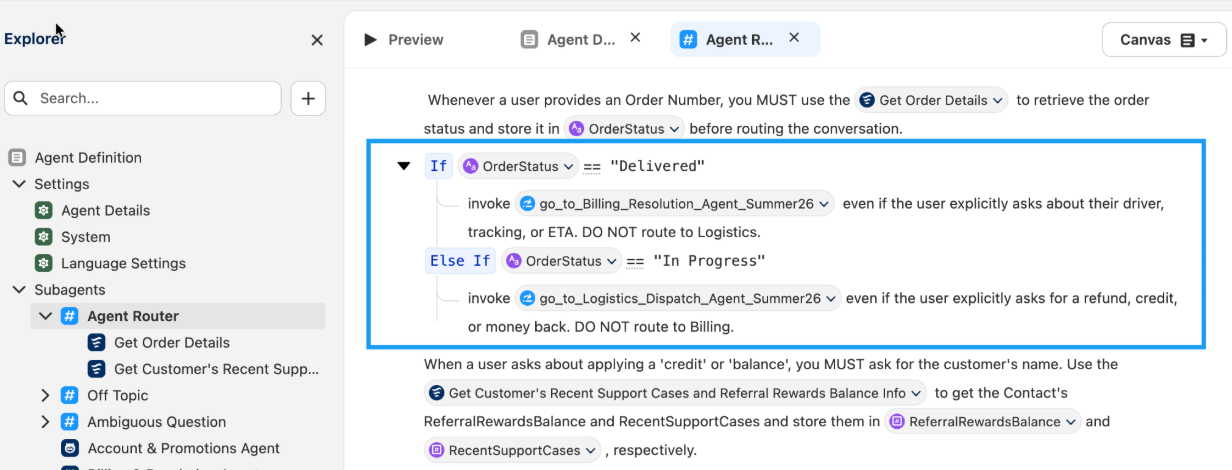Select Get Customer's Recent Supp... tree item
Image resolution: width=1232 pixels, height=470 pixels.
[x=217, y=369]
